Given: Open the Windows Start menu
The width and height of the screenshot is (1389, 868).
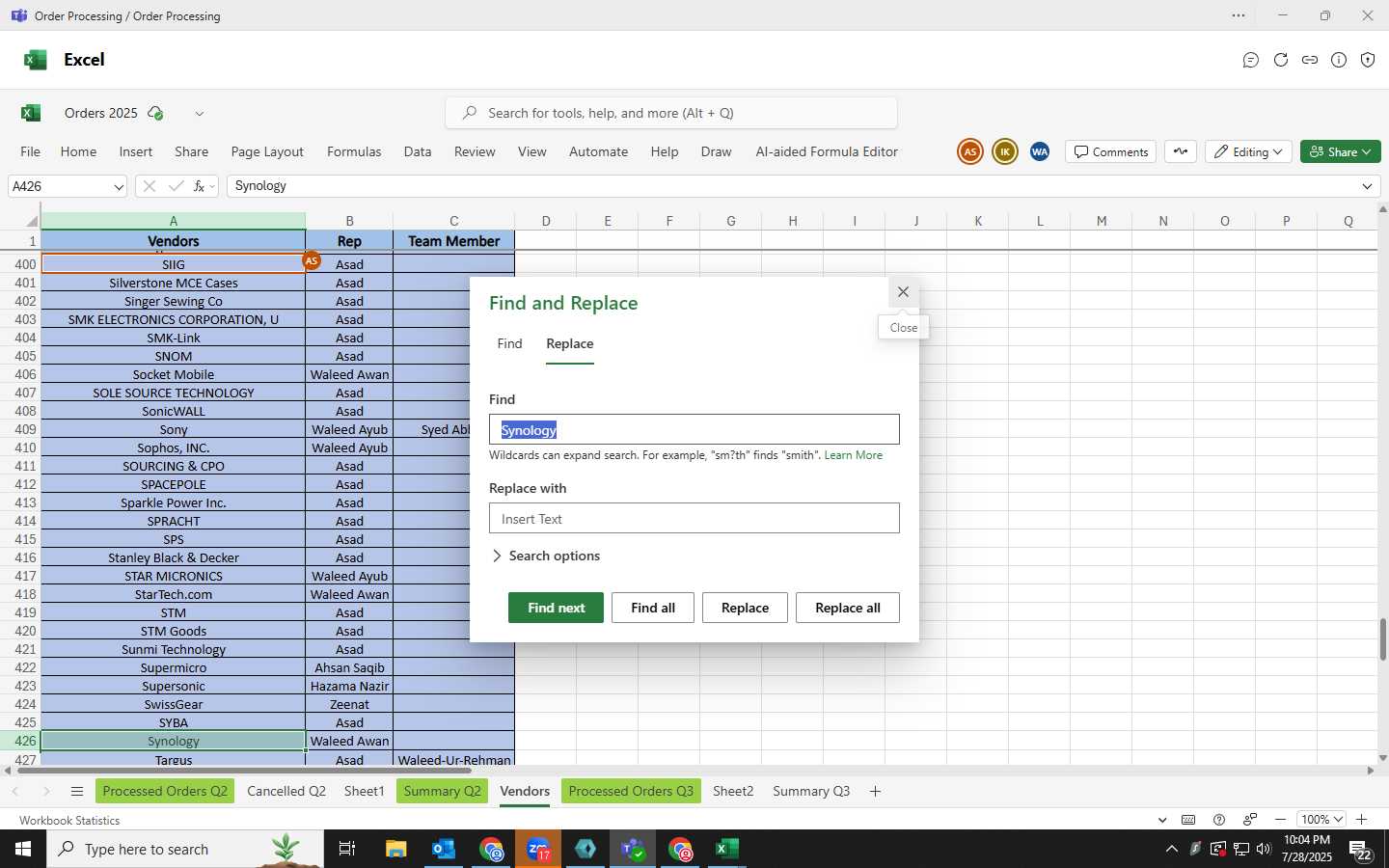Looking at the screenshot, I should point(23,849).
